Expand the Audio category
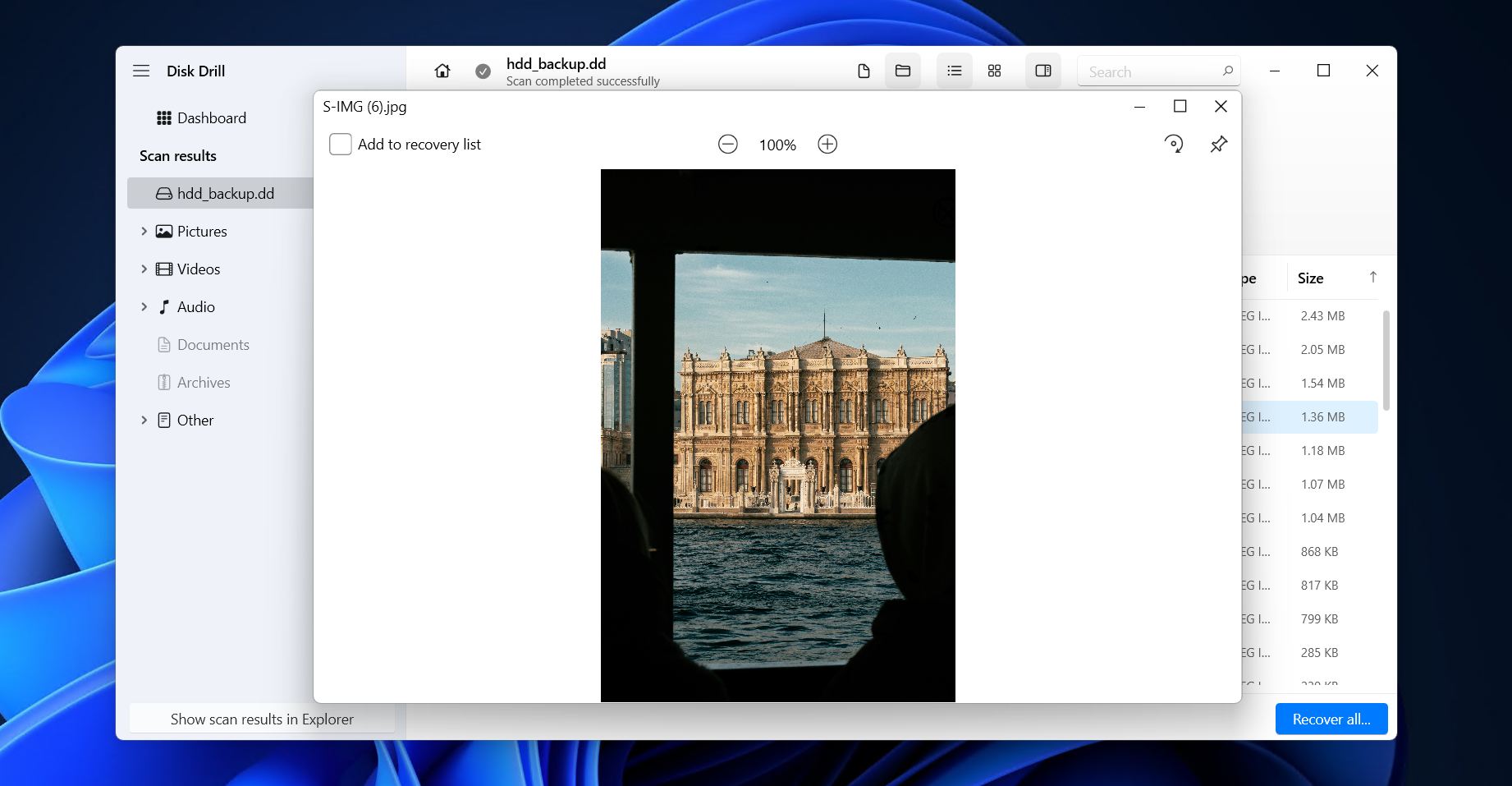1512x786 pixels. [x=144, y=307]
